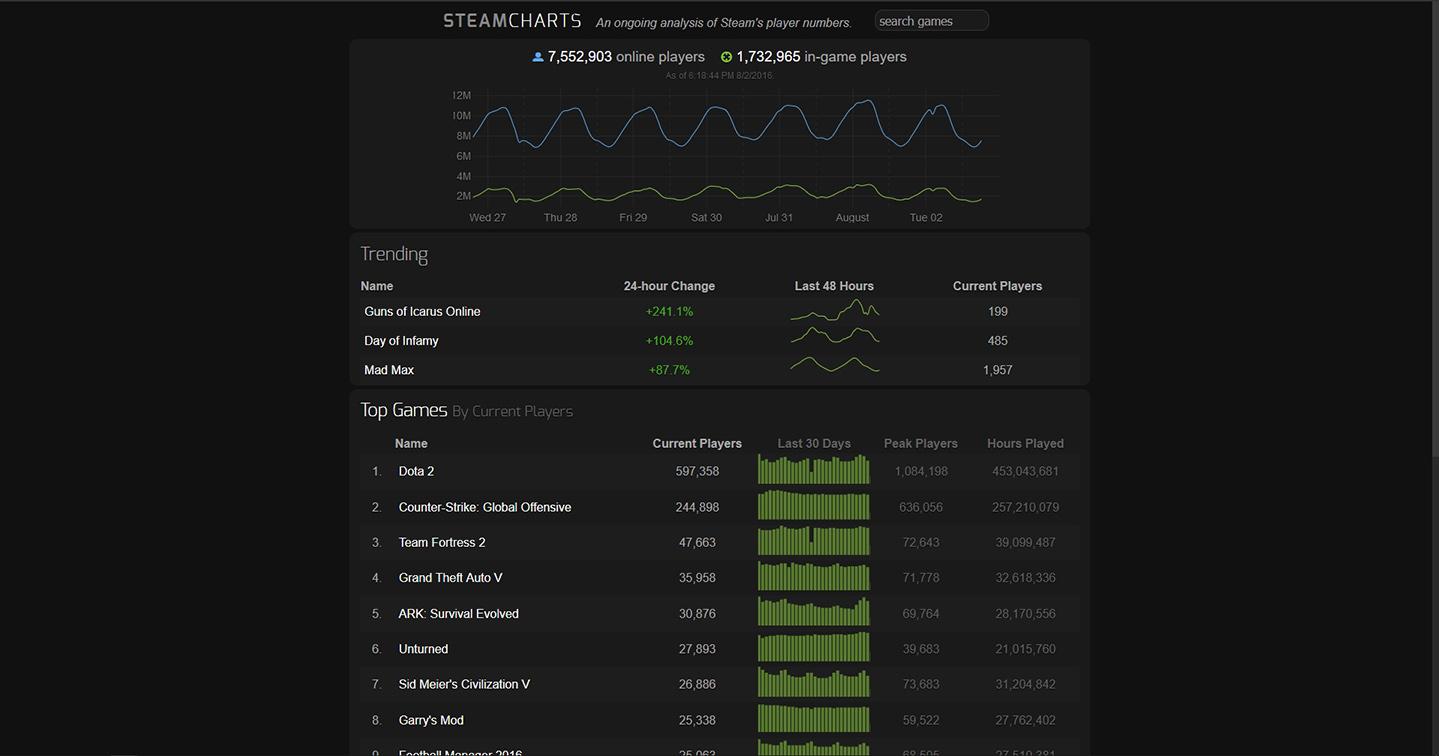
Task: Click the +241.1% change value for Guns of Icarus
Action: point(669,311)
